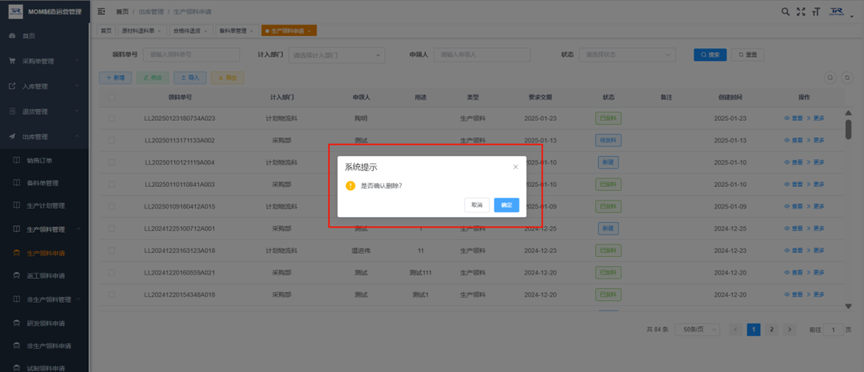
Task: Open the 计入部门 dropdown filter
Action: point(337,55)
